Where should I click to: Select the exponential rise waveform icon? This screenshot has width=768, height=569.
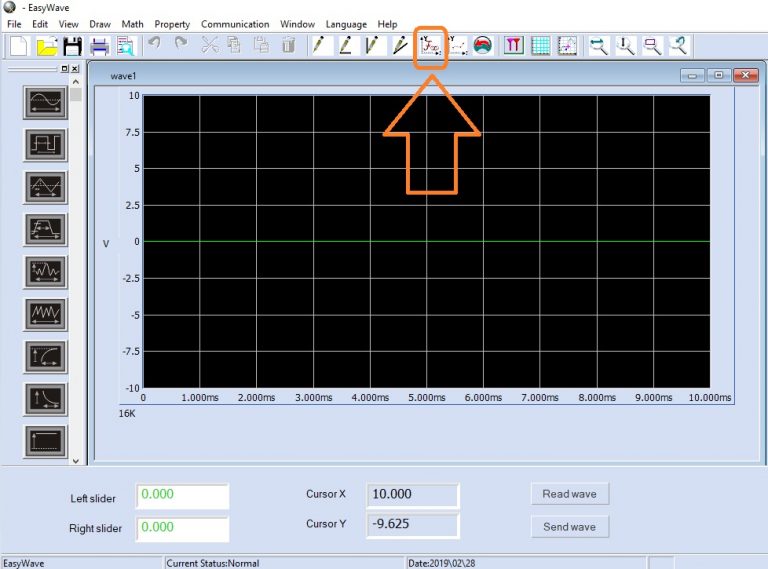45,356
